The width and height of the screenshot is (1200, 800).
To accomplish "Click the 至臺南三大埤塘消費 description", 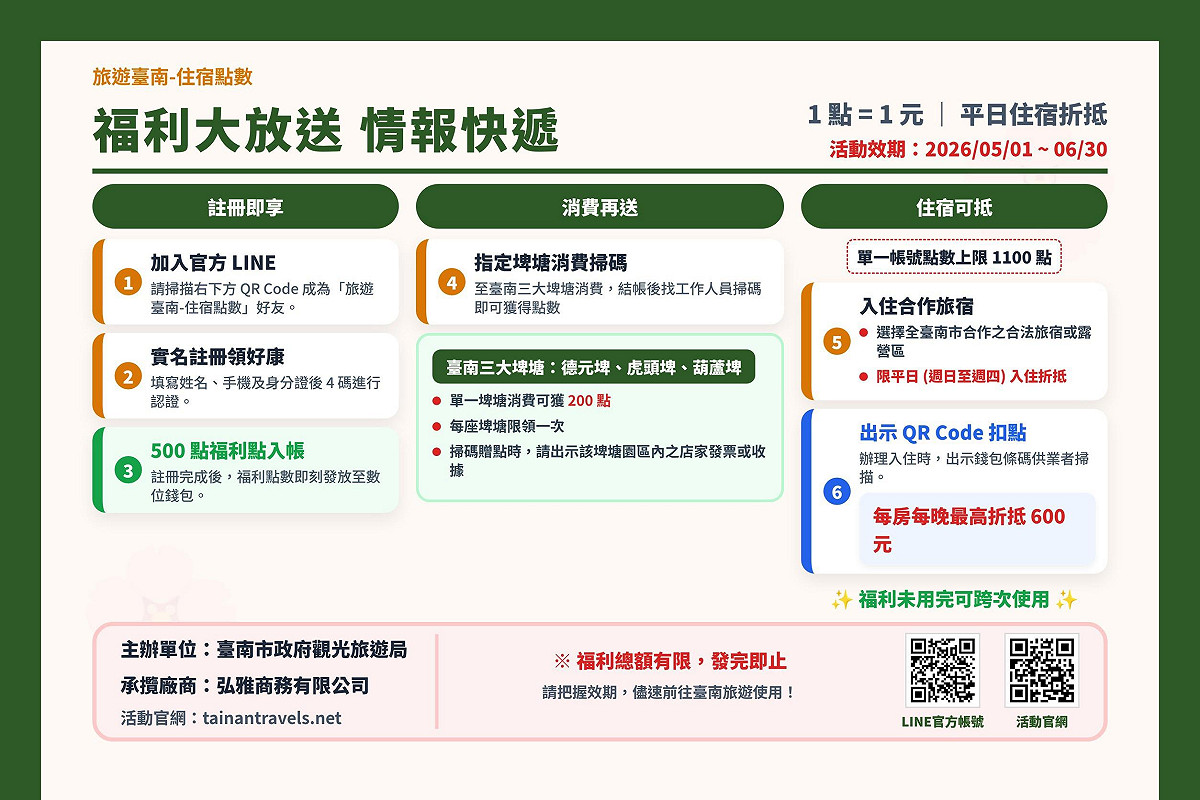I will (618, 298).
